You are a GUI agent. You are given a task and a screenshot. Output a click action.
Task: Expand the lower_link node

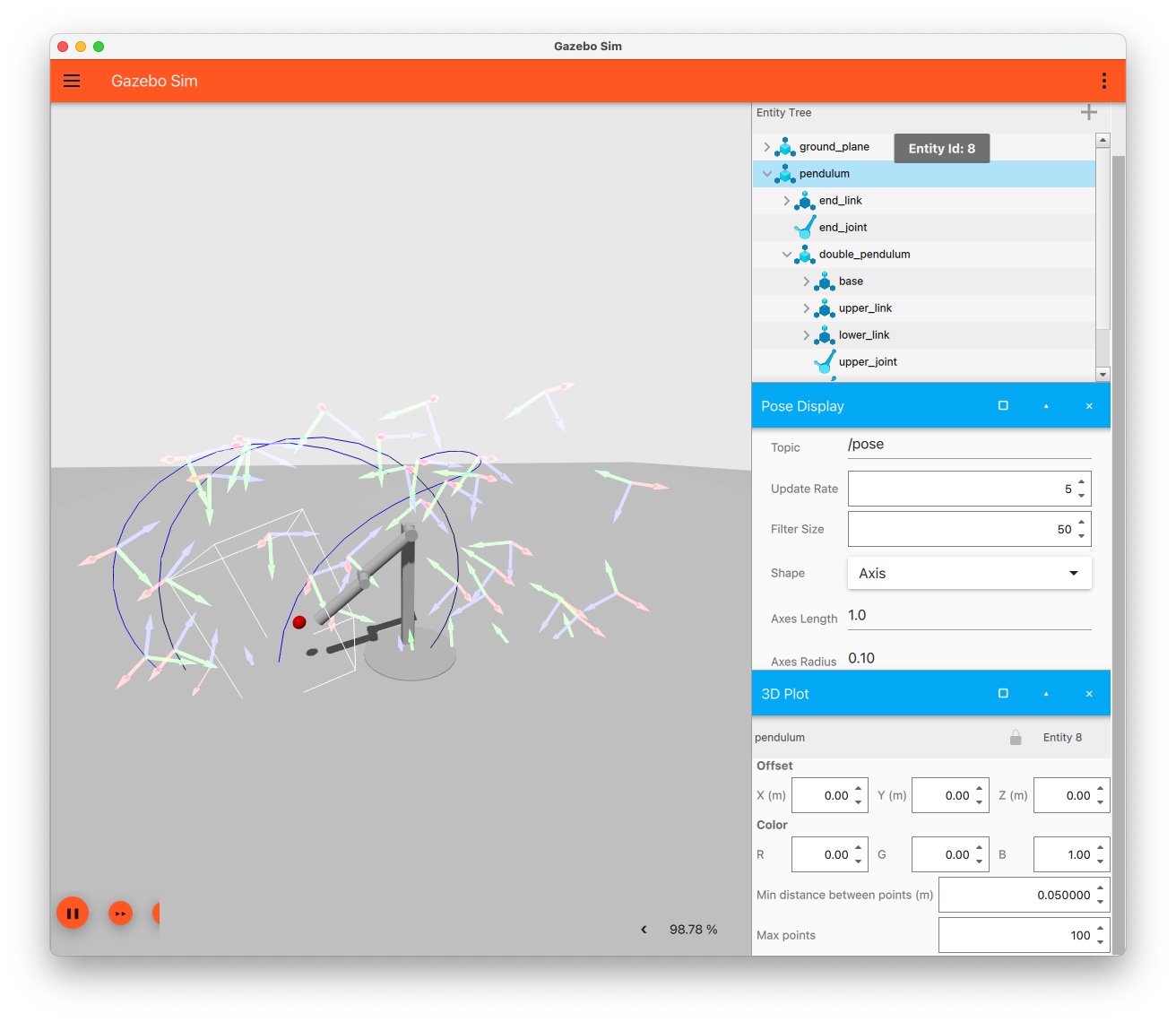(806, 335)
